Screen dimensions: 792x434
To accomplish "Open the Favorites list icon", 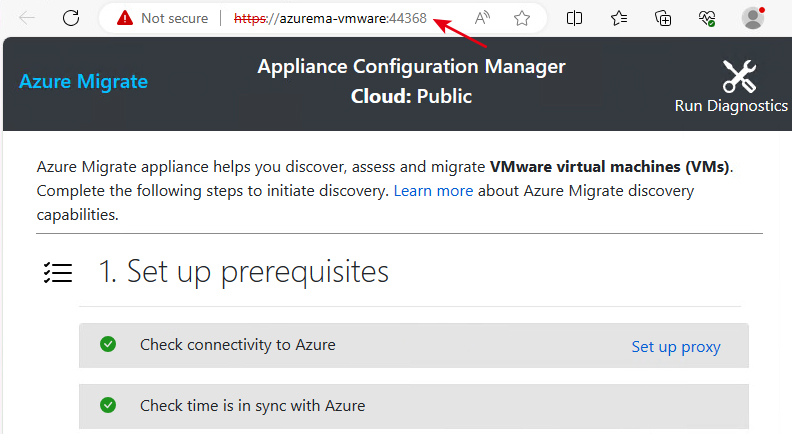I will [619, 18].
